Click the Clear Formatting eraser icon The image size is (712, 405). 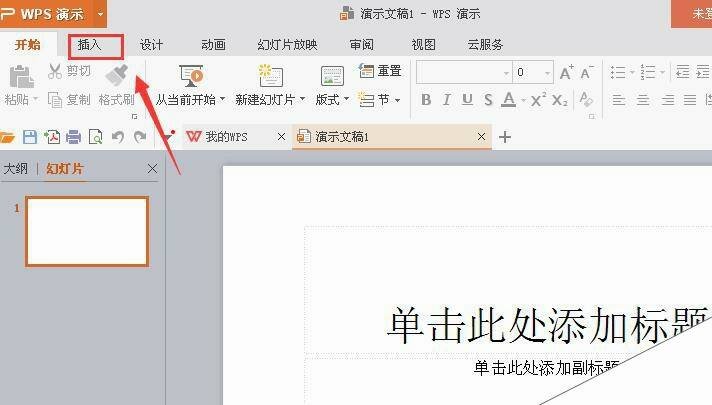[x=586, y=99]
